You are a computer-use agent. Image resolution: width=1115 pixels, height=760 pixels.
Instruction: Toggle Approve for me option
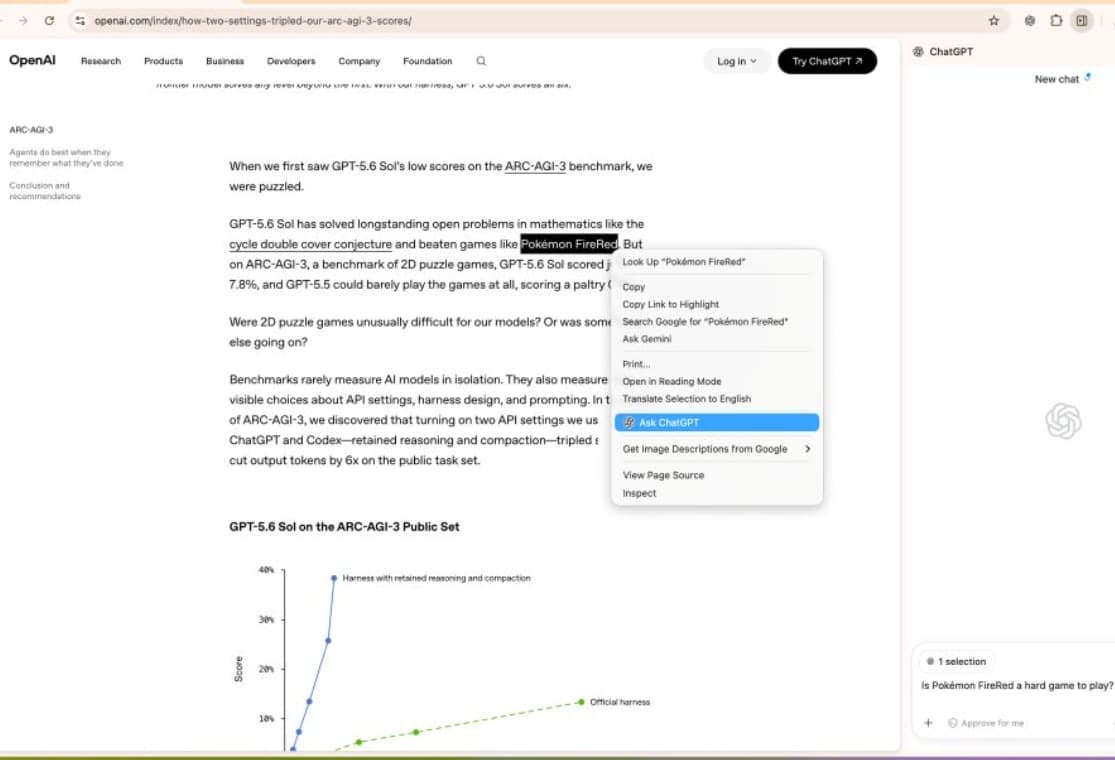coord(986,723)
